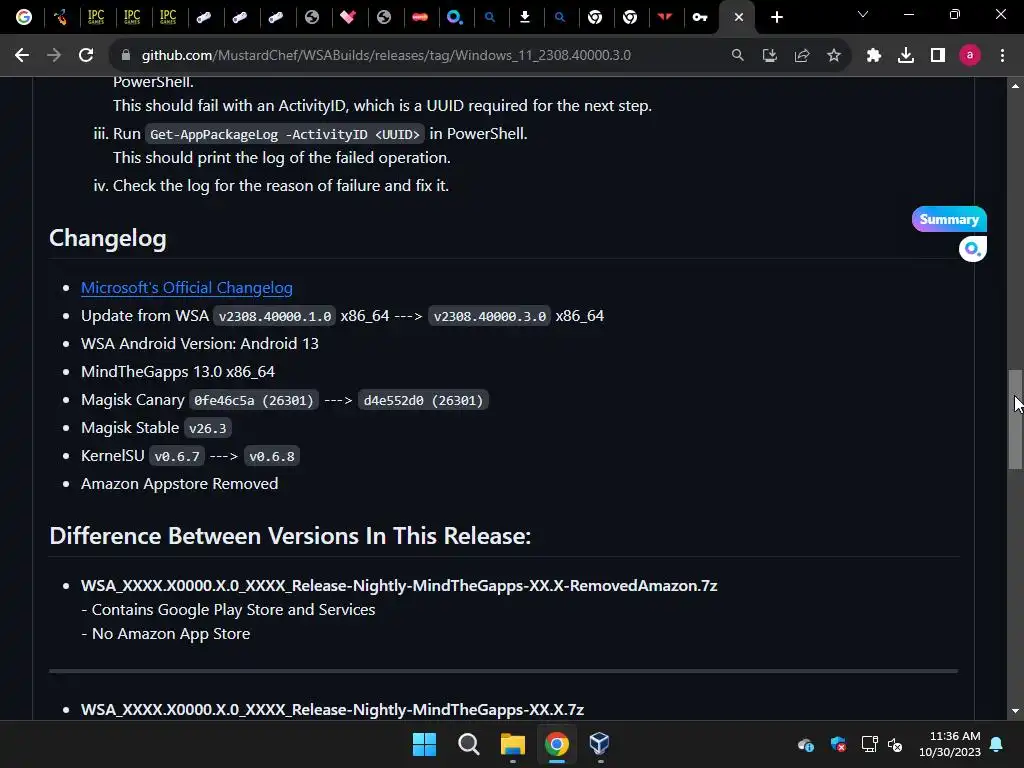1024x768 pixels.
Task: Close the active GitHub tab
Action: [739, 18]
